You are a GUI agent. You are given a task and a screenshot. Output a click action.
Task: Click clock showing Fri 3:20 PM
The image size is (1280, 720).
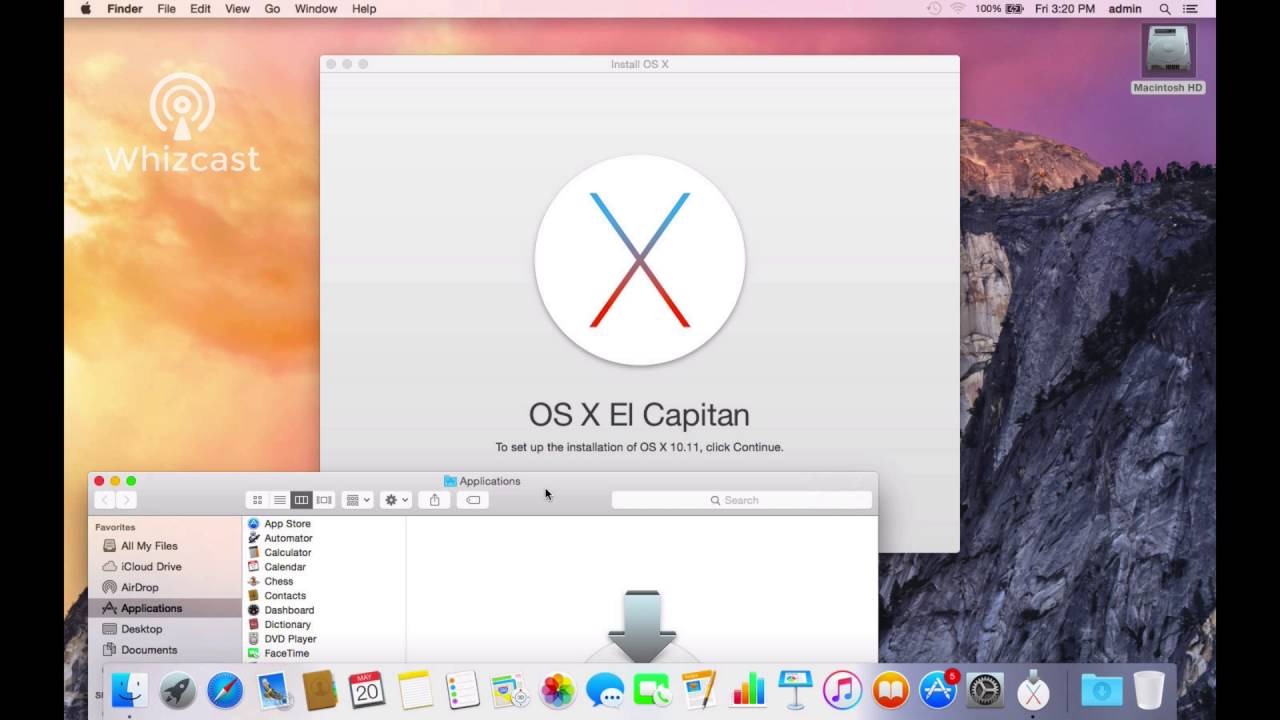click(1065, 9)
